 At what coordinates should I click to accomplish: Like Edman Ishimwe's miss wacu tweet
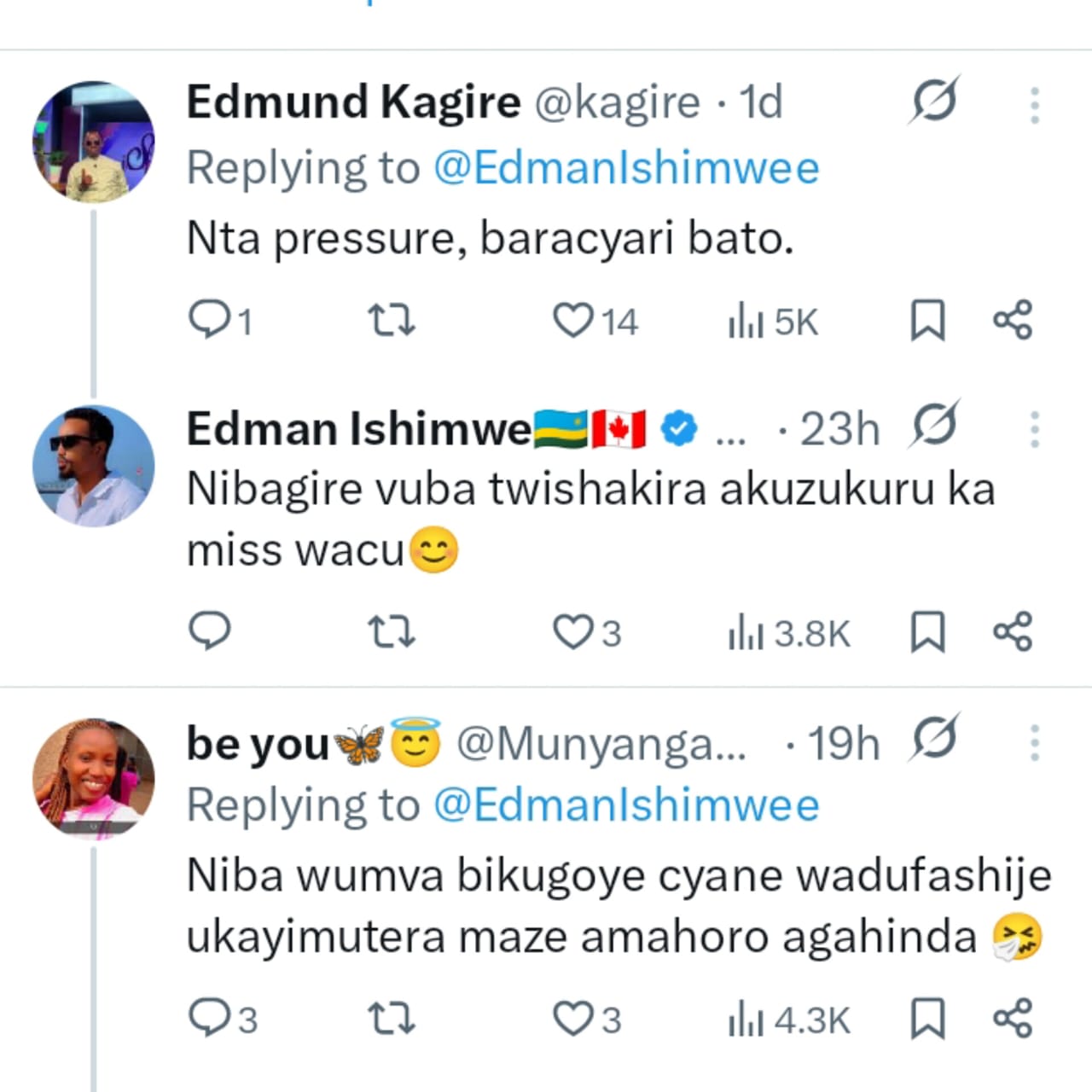[572, 632]
